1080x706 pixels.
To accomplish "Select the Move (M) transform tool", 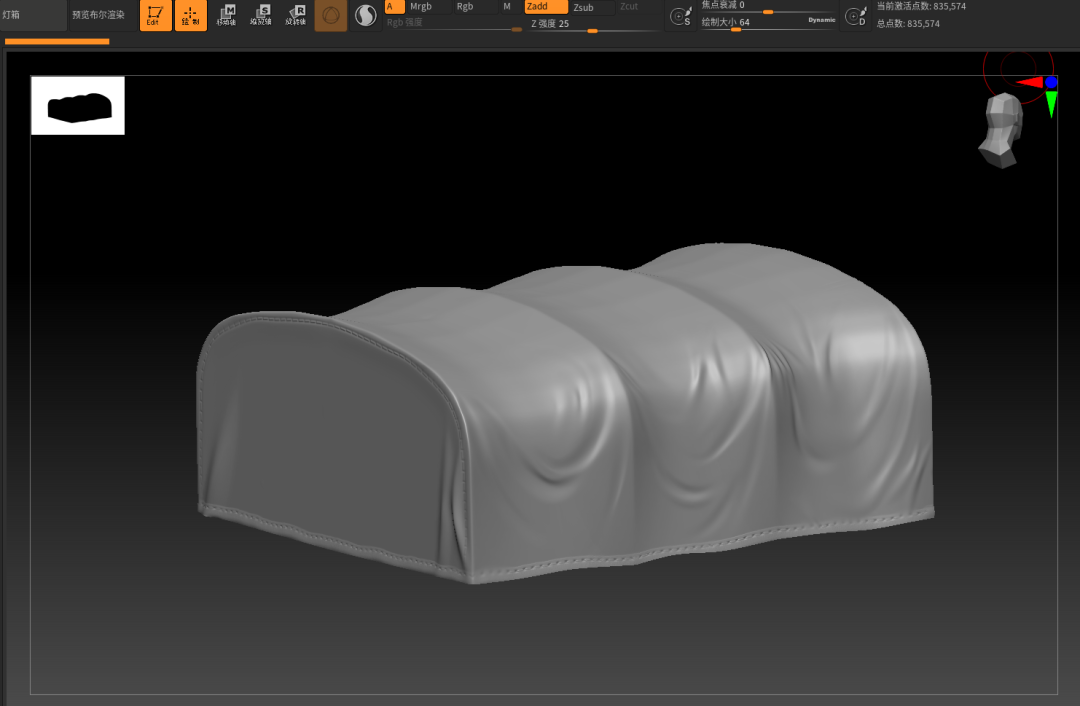I will (226, 15).
